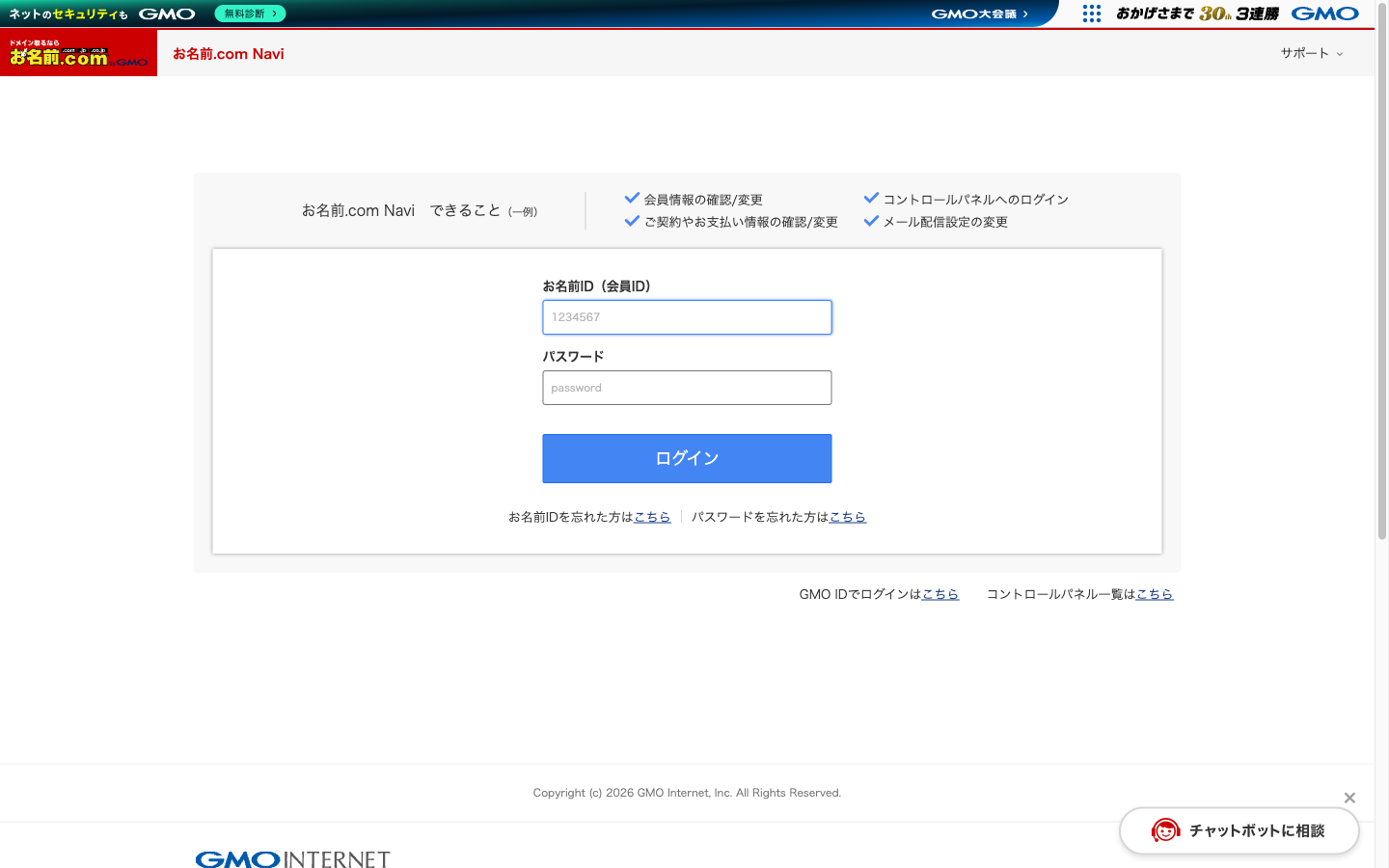
Task: Click the お名前.com red logo
Action: click(x=78, y=53)
